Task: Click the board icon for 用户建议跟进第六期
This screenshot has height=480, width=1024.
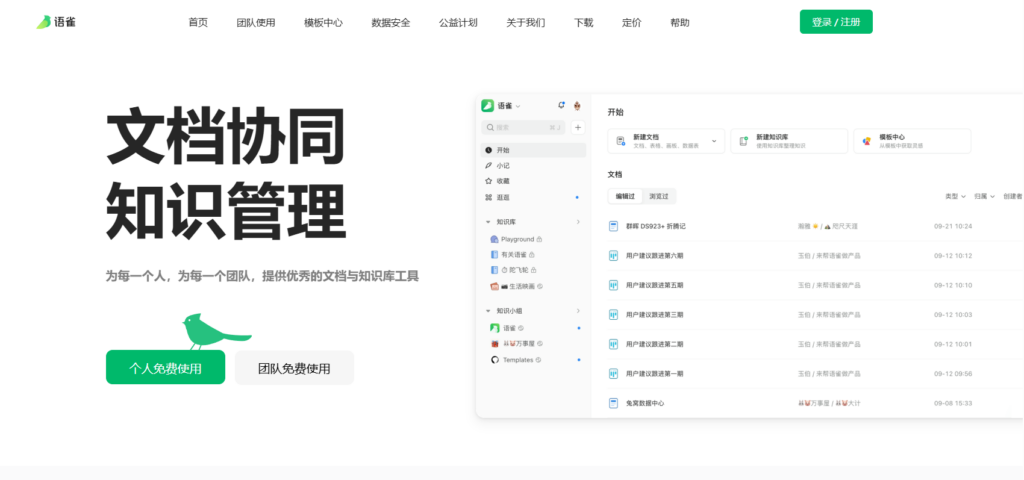Action: tap(613, 256)
